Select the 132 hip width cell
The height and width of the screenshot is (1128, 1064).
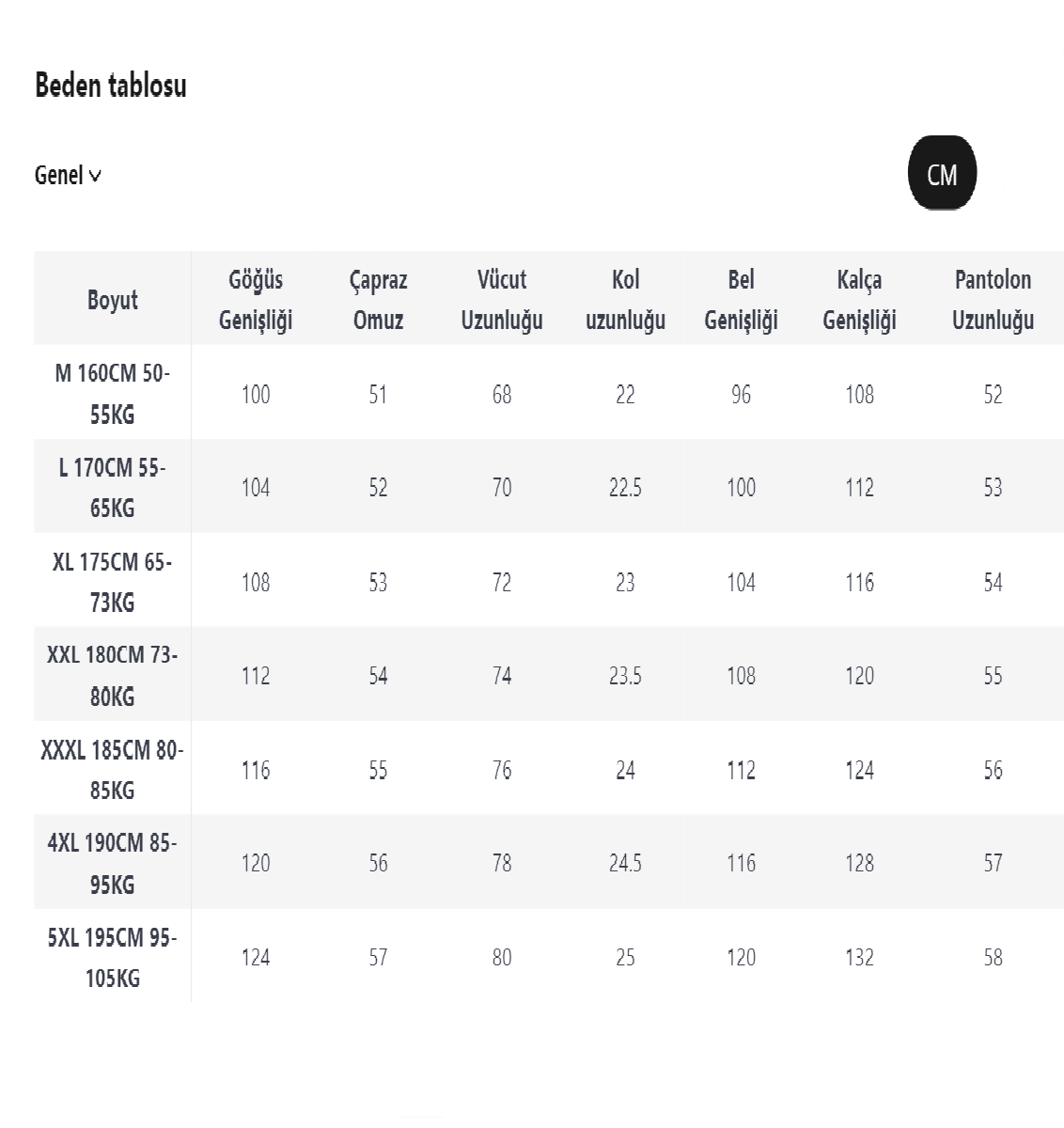859,958
